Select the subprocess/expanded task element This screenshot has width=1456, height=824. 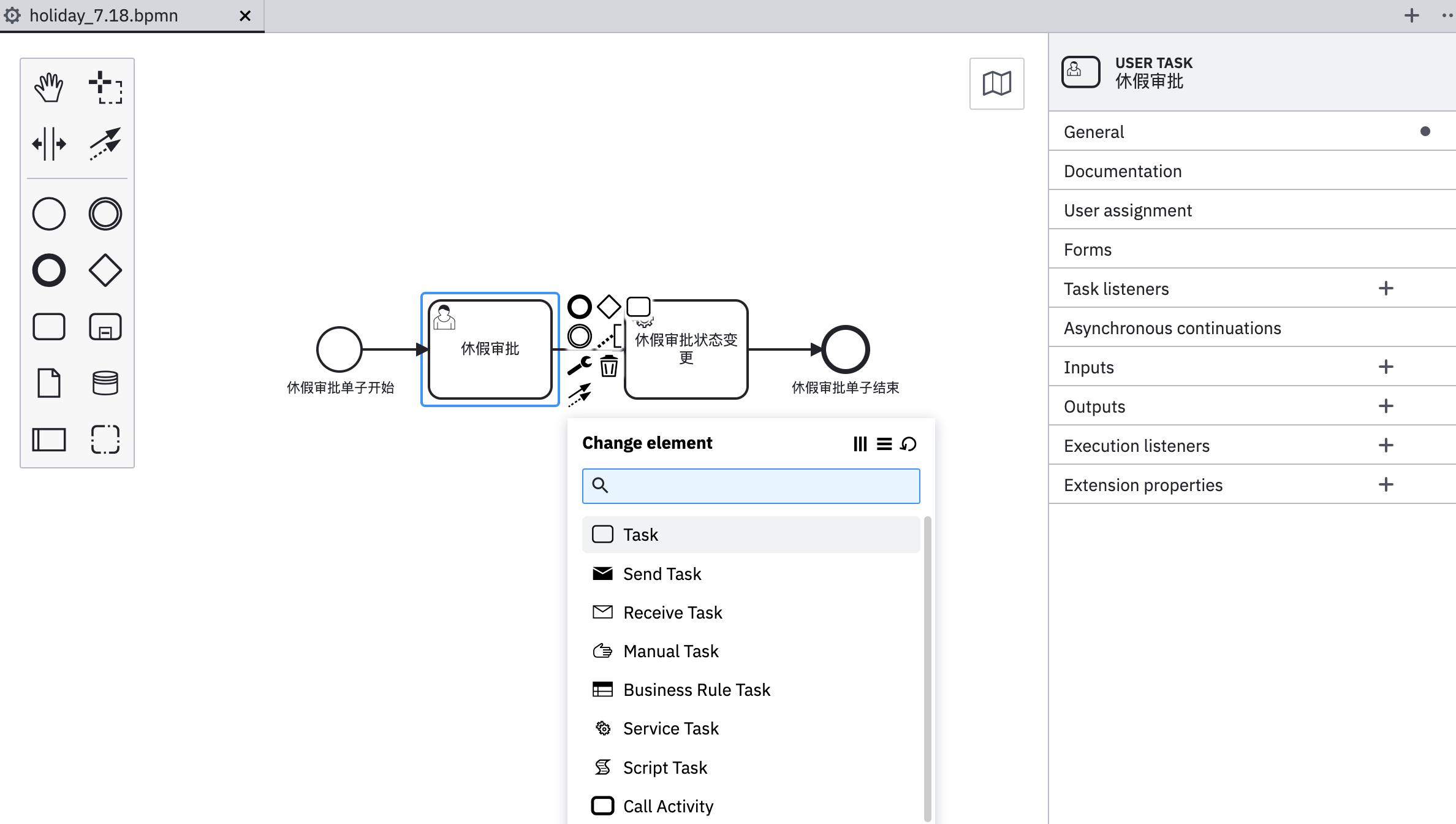[105, 327]
